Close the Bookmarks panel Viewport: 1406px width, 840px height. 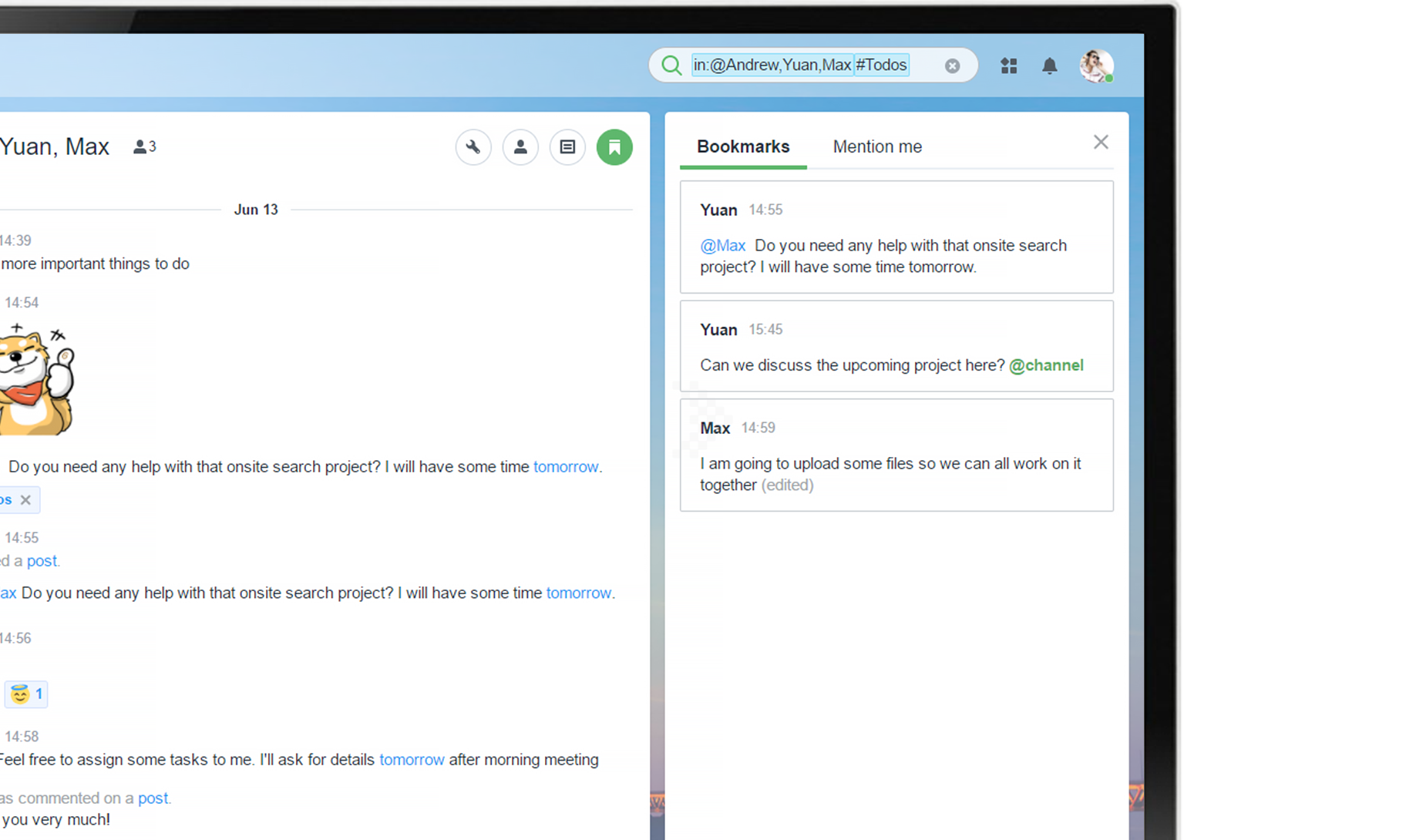click(1100, 142)
